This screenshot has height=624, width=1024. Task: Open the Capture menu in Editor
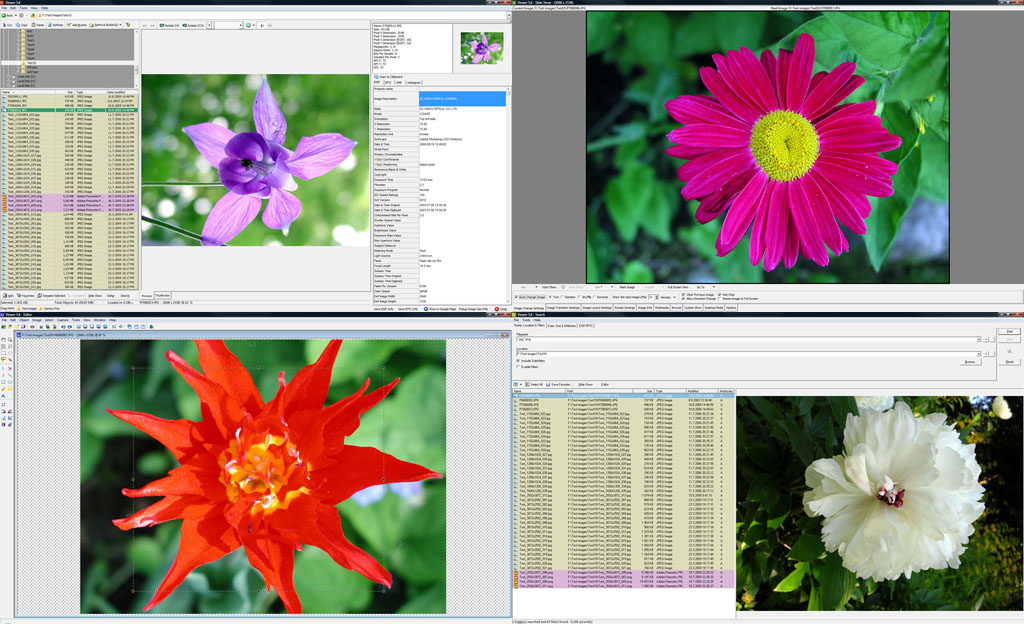[63, 320]
